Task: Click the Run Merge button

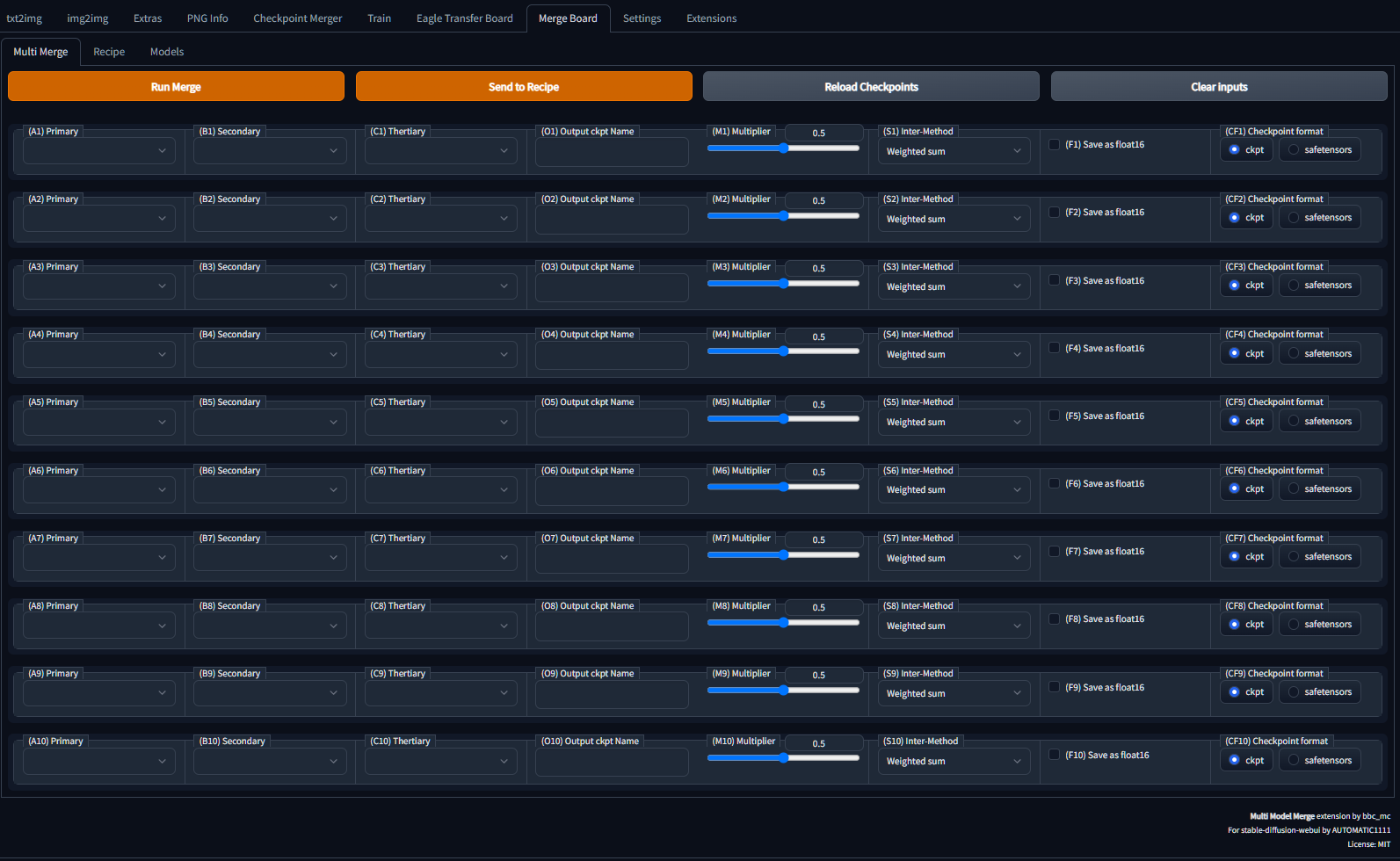Action: tap(176, 87)
